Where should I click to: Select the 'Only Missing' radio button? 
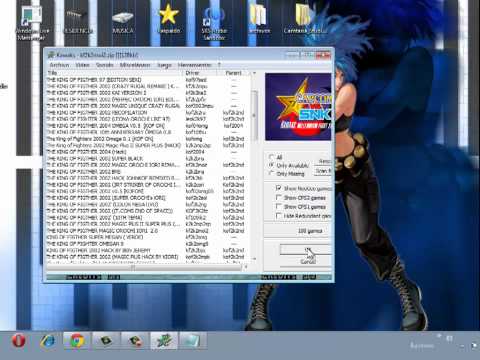pyautogui.click(x=271, y=173)
